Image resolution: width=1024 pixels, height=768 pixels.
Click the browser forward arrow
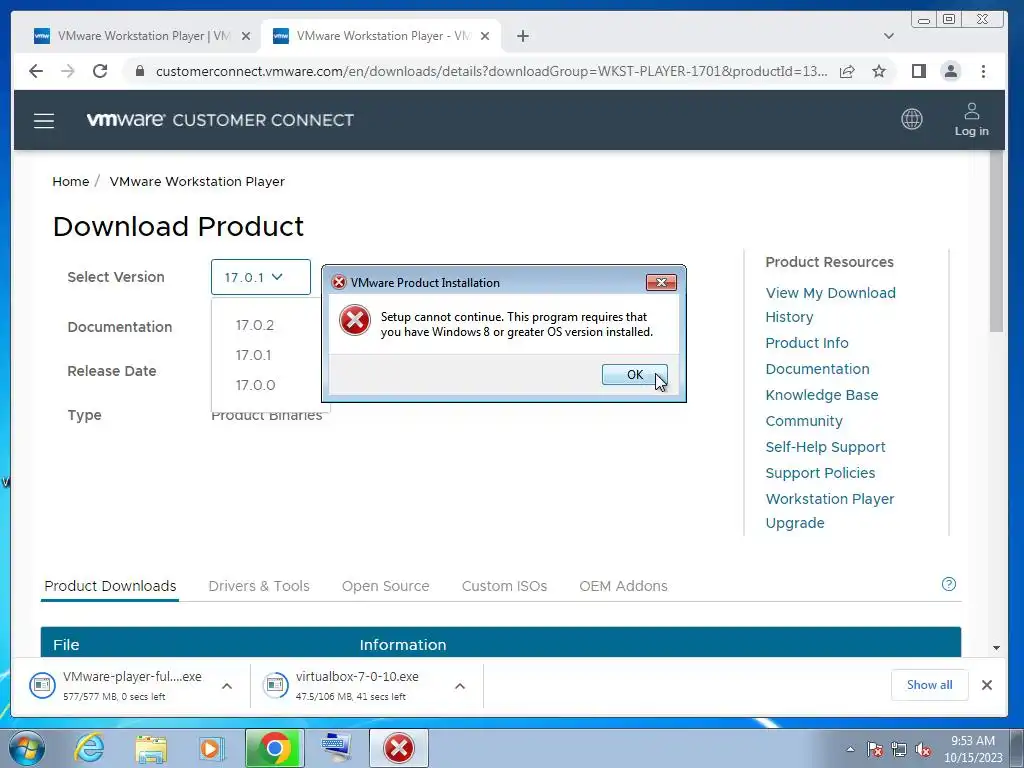click(x=68, y=71)
